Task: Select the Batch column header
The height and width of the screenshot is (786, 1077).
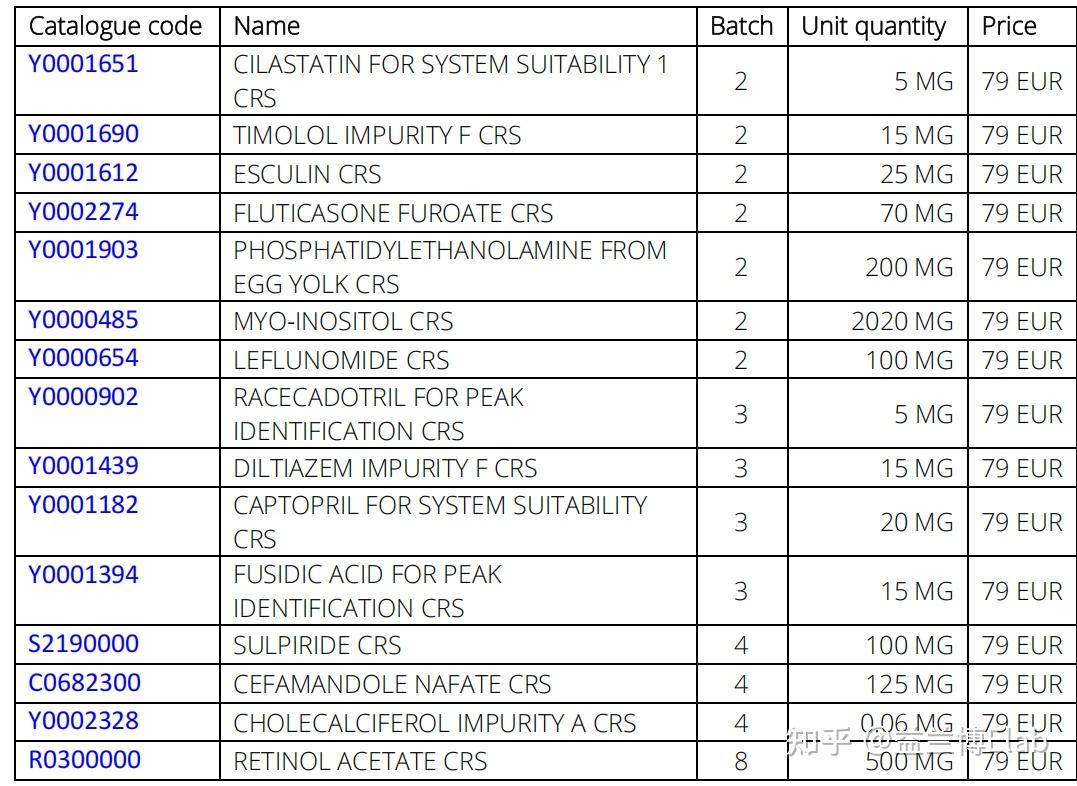Action: pyautogui.click(x=741, y=27)
